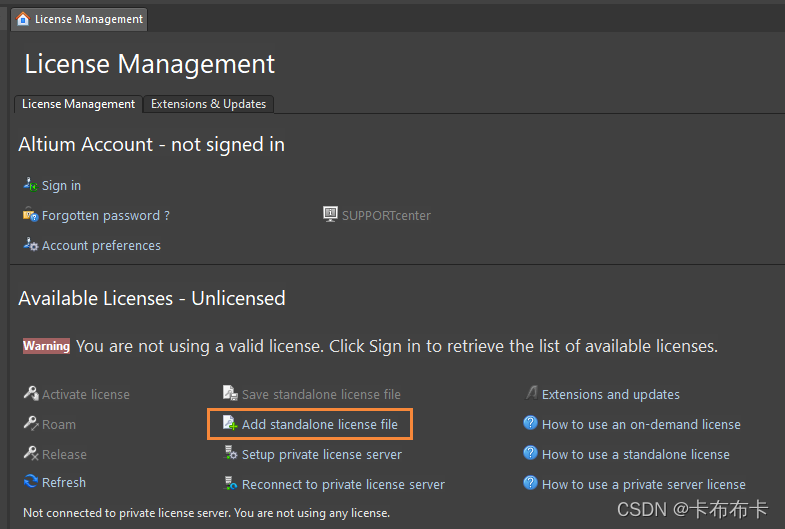Click the Setup private license server icon
The height and width of the screenshot is (529, 785).
click(231, 454)
